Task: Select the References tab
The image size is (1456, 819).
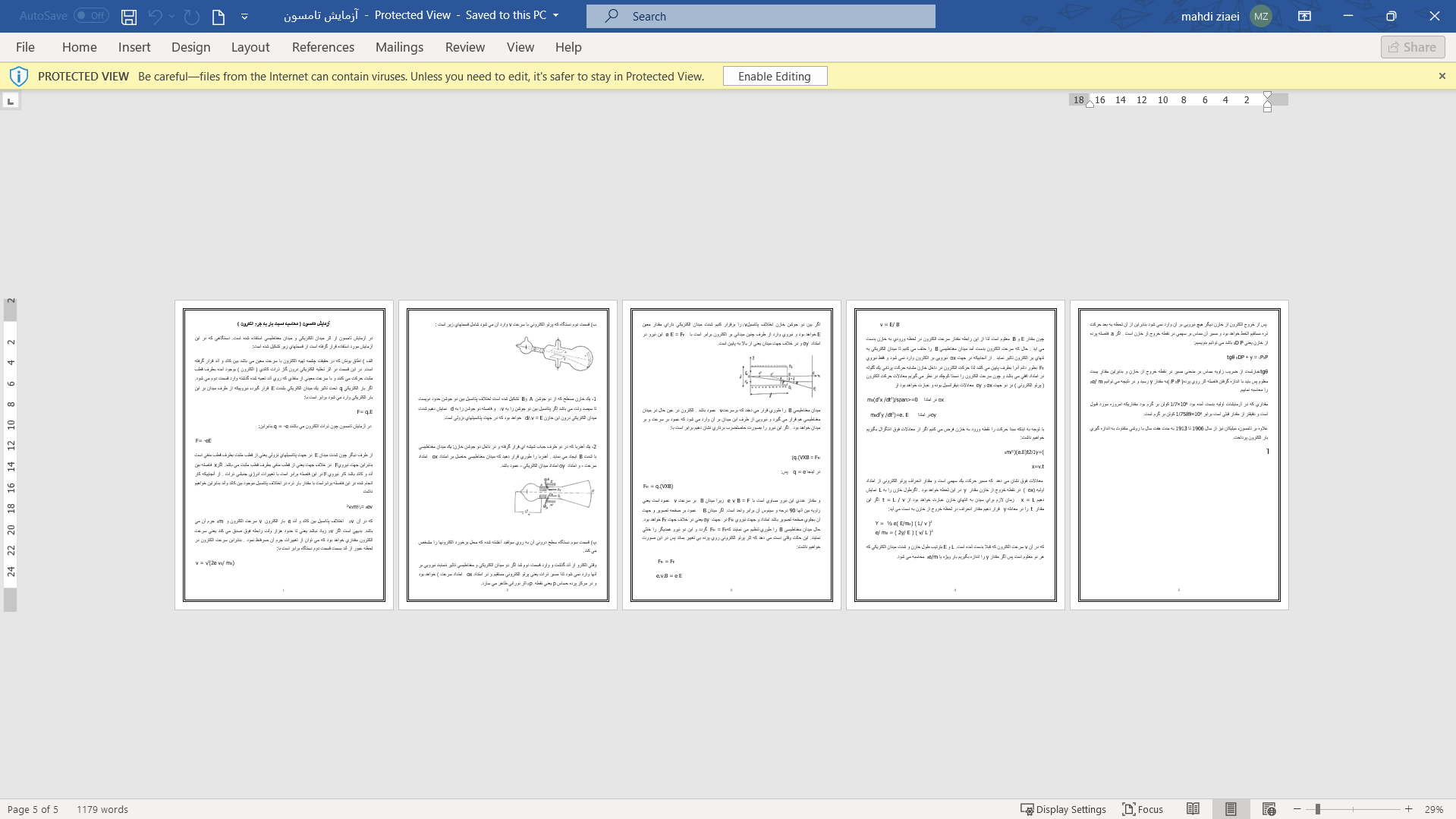Action: click(x=323, y=47)
